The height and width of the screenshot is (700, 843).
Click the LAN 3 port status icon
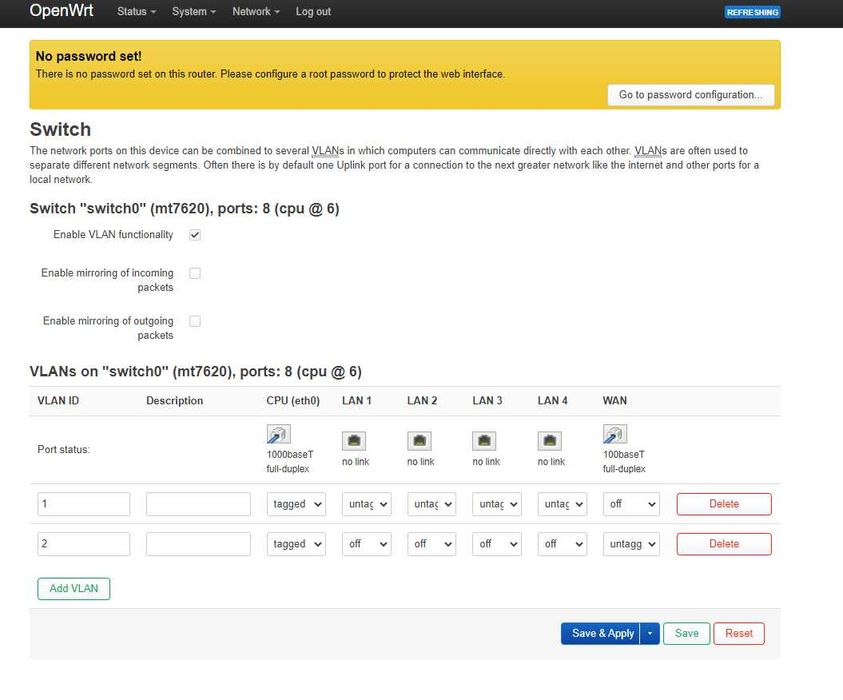(x=484, y=441)
